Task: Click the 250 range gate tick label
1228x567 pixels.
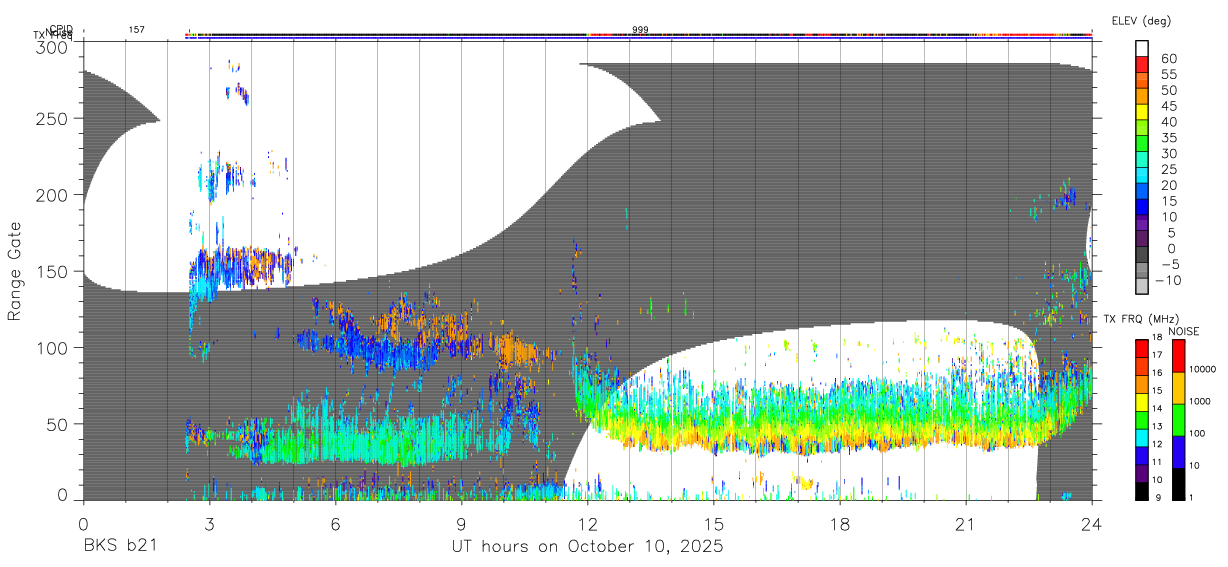Action: pos(51,118)
